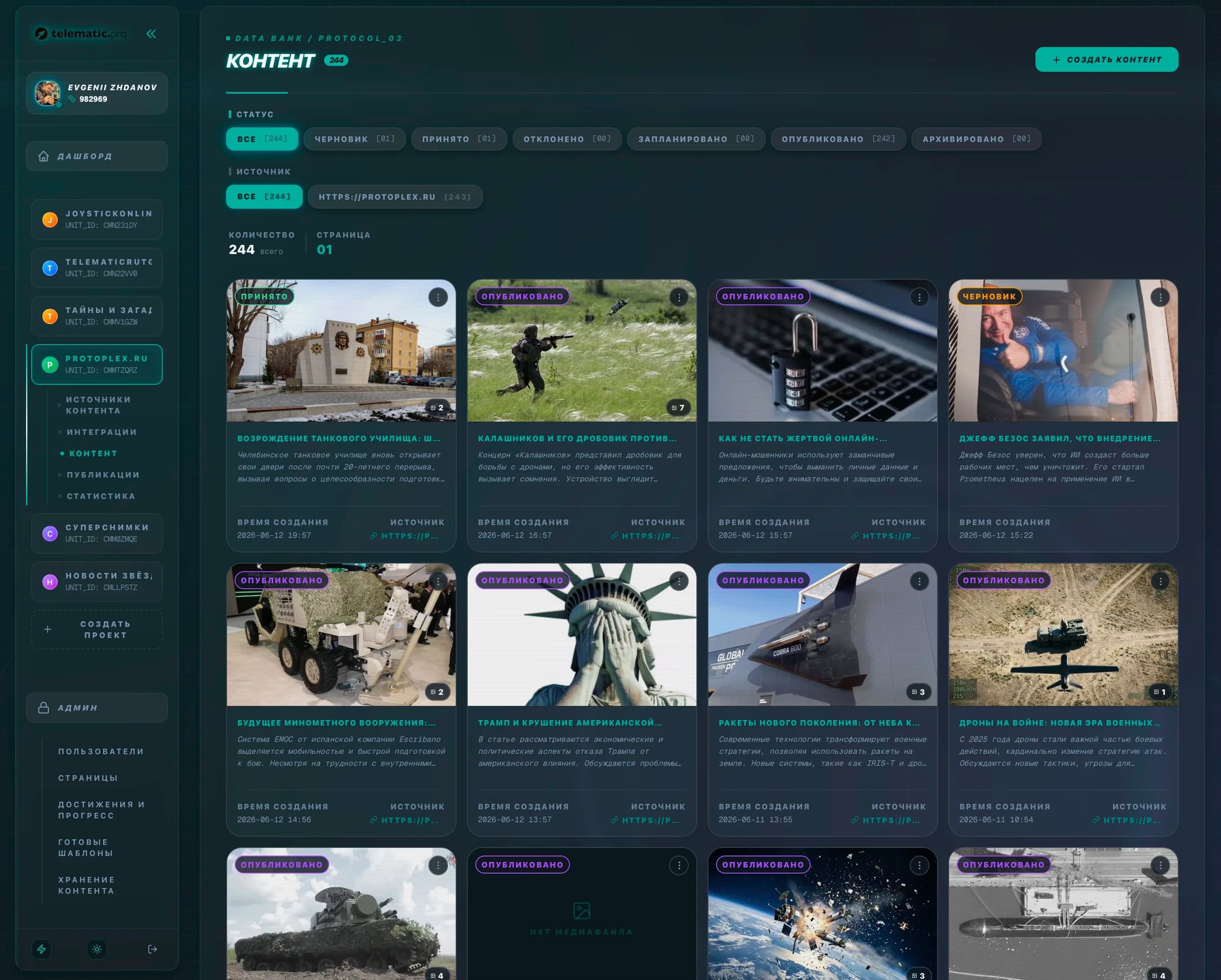
Task: Toggle the light theme sun icon
Action: tap(97, 949)
